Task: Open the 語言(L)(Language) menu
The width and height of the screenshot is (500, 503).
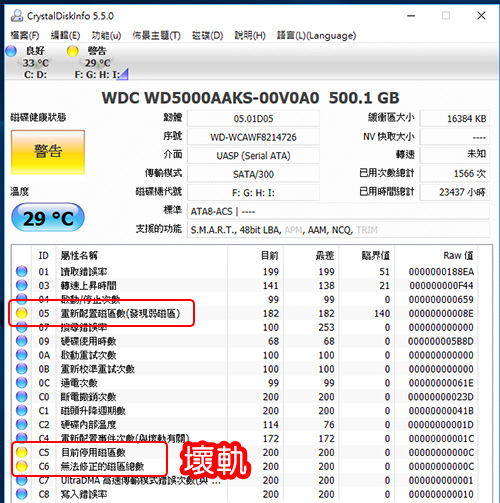Action: coord(316,35)
